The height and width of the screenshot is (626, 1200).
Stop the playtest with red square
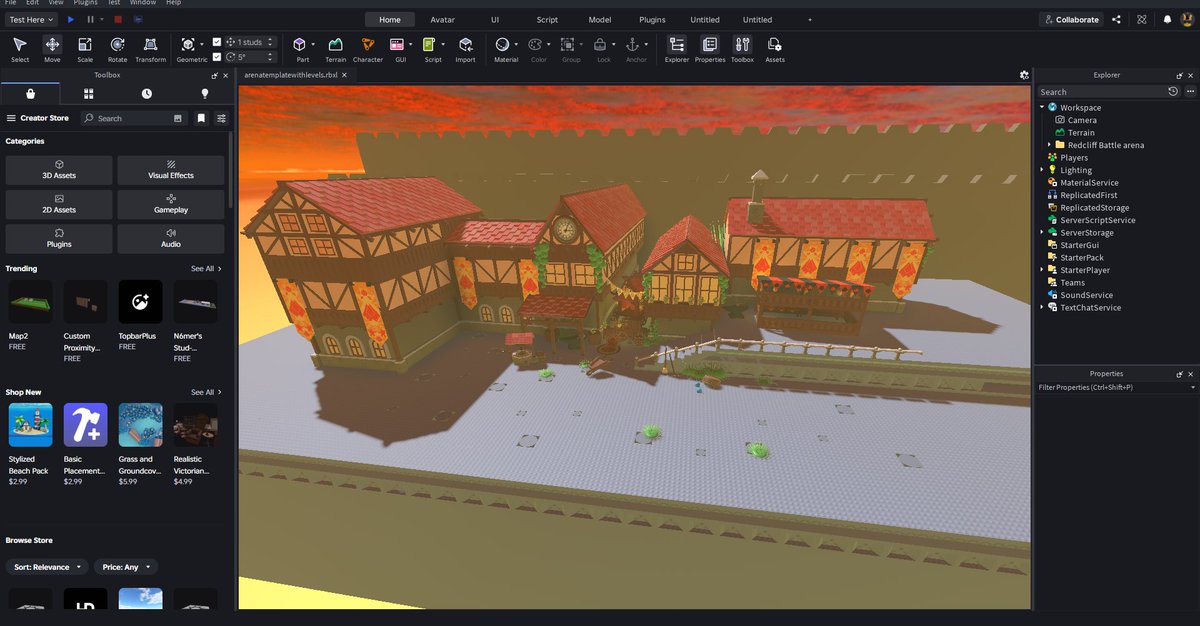pyautogui.click(x=118, y=19)
